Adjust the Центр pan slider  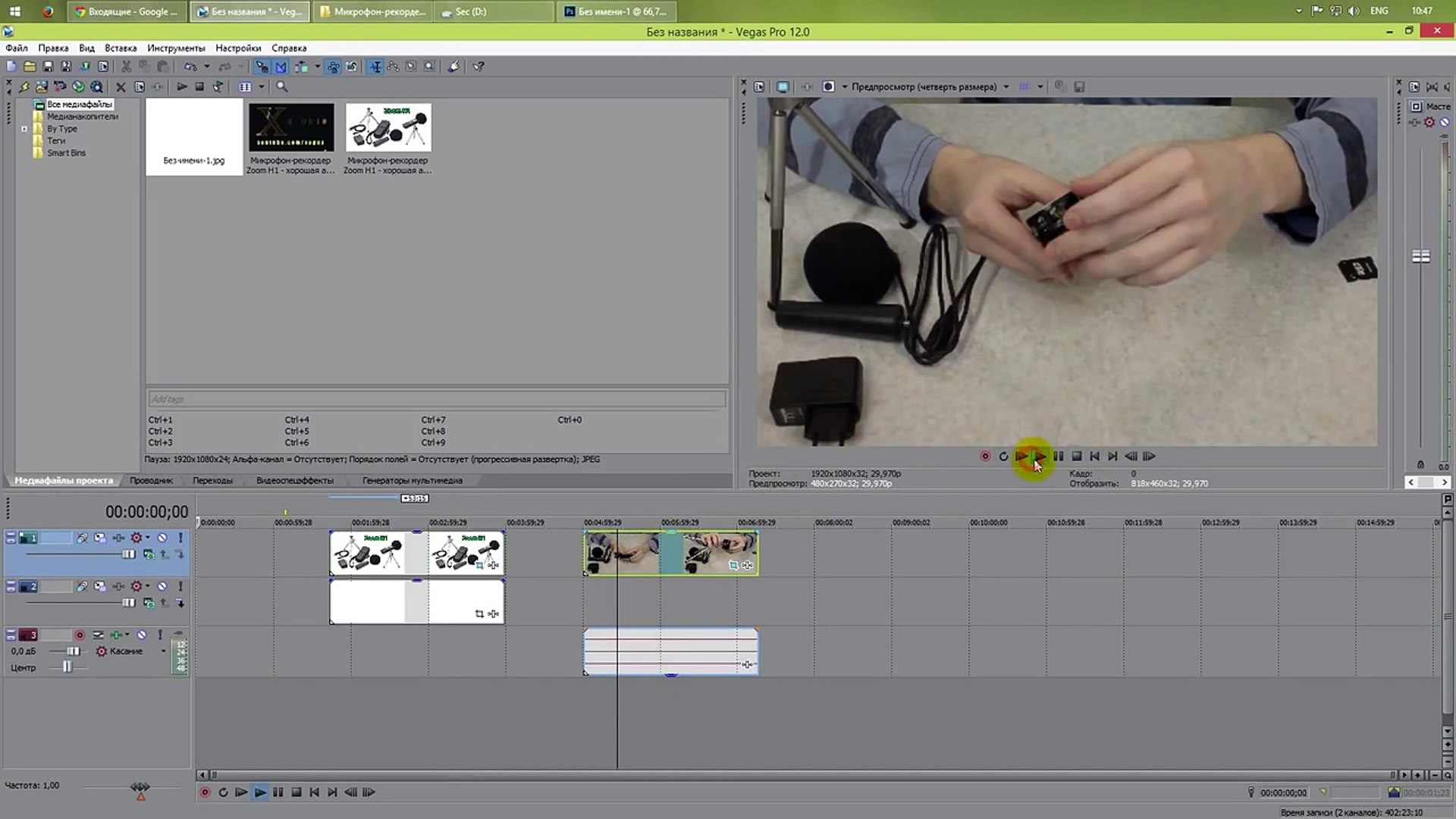click(x=67, y=667)
